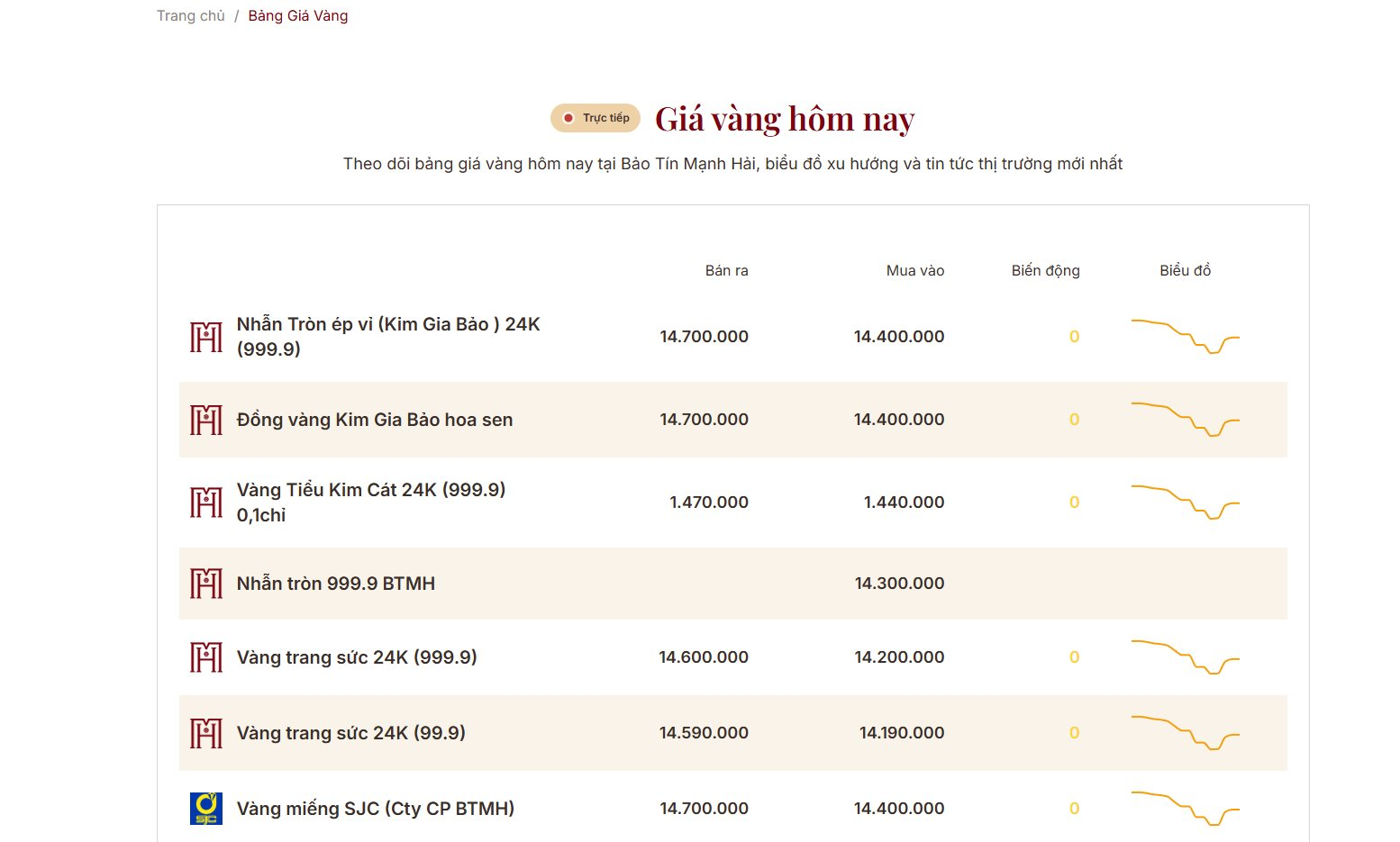The width and height of the screenshot is (1400, 842).
Task: Click the 1.440.000 buy price
Action: click(x=904, y=502)
